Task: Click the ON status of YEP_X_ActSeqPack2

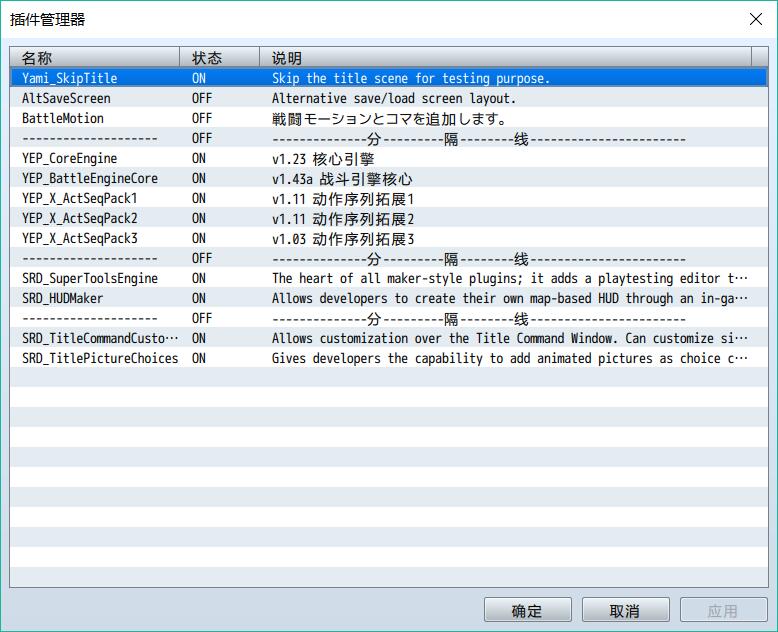Action: point(199,218)
